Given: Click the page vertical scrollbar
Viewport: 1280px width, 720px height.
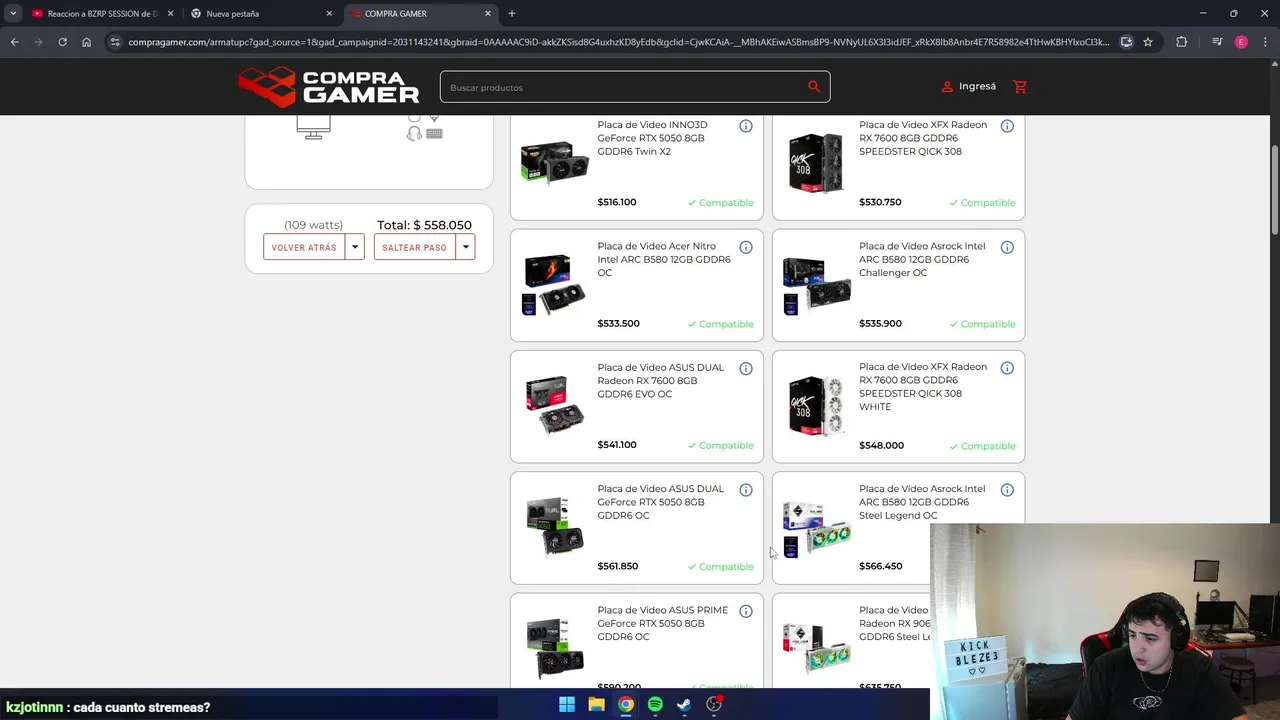Looking at the screenshot, I should point(1275,190).
